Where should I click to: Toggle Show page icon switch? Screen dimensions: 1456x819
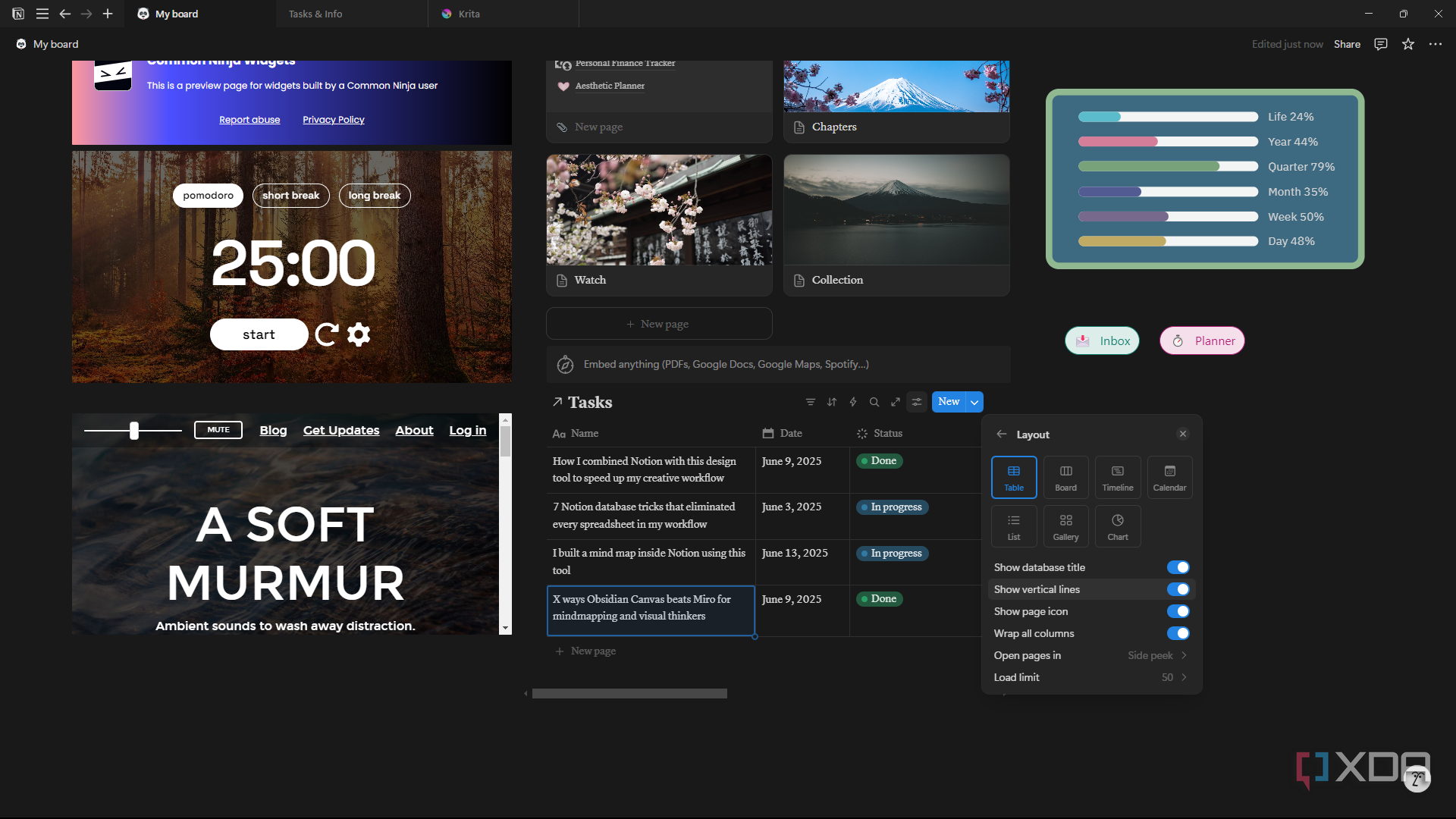[x=1178, y=611]
